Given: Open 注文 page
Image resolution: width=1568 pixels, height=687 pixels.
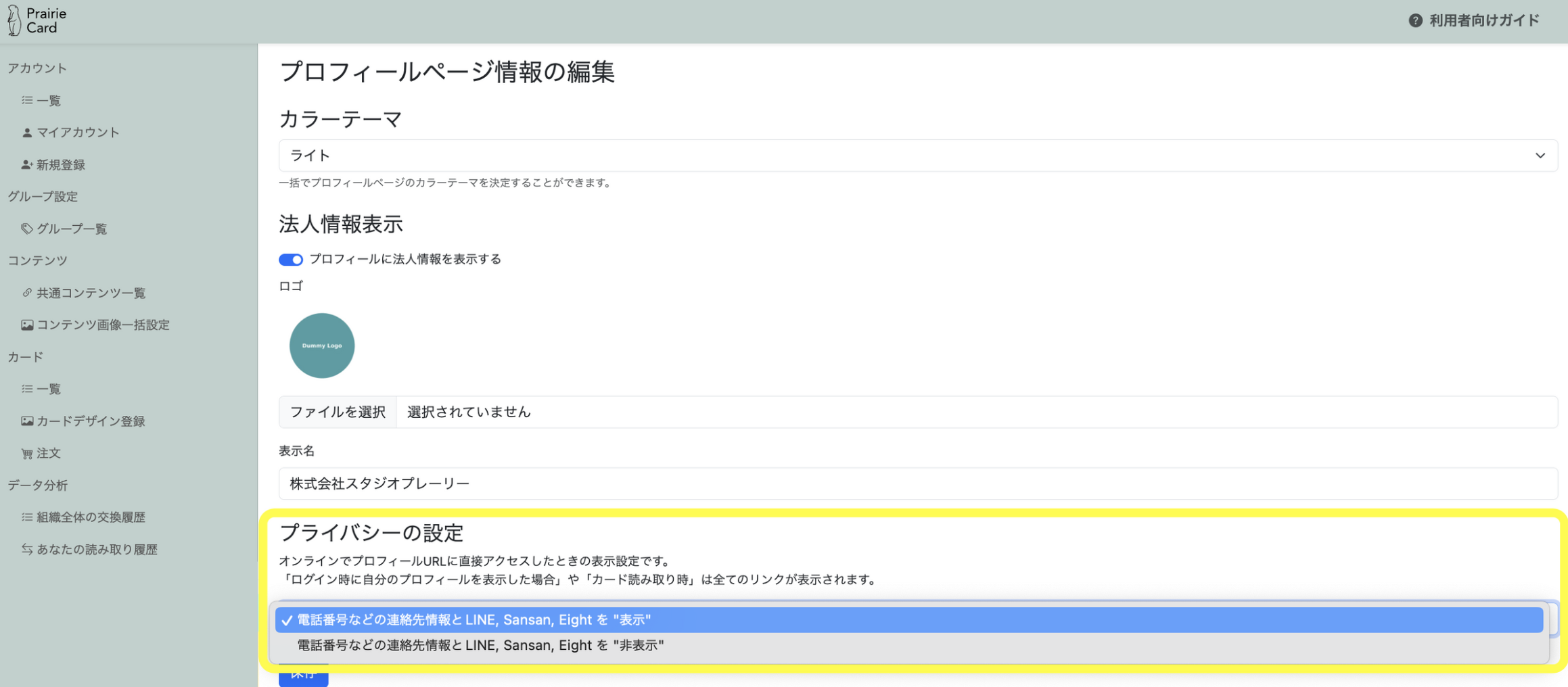Looking at the screenshot, I should tap(49, 454).
